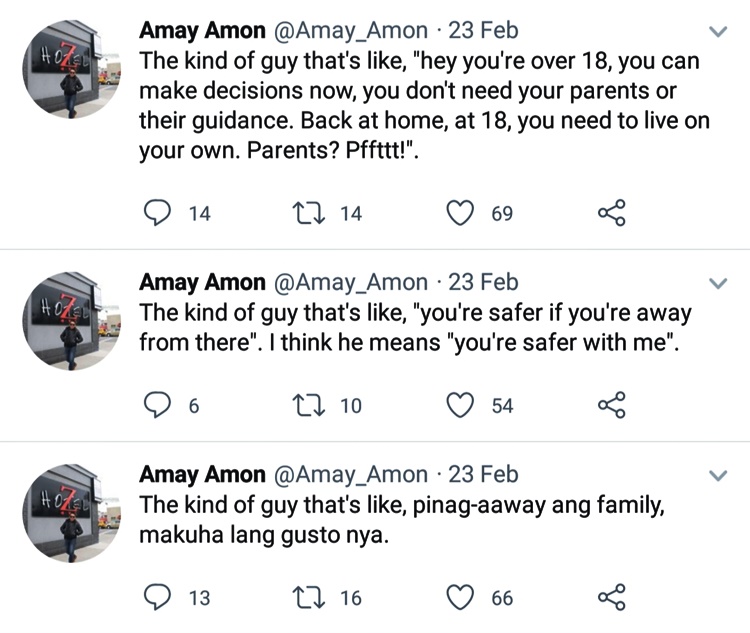
Task: Like the tweet with 69 likes
Action: tap(459, 213)
